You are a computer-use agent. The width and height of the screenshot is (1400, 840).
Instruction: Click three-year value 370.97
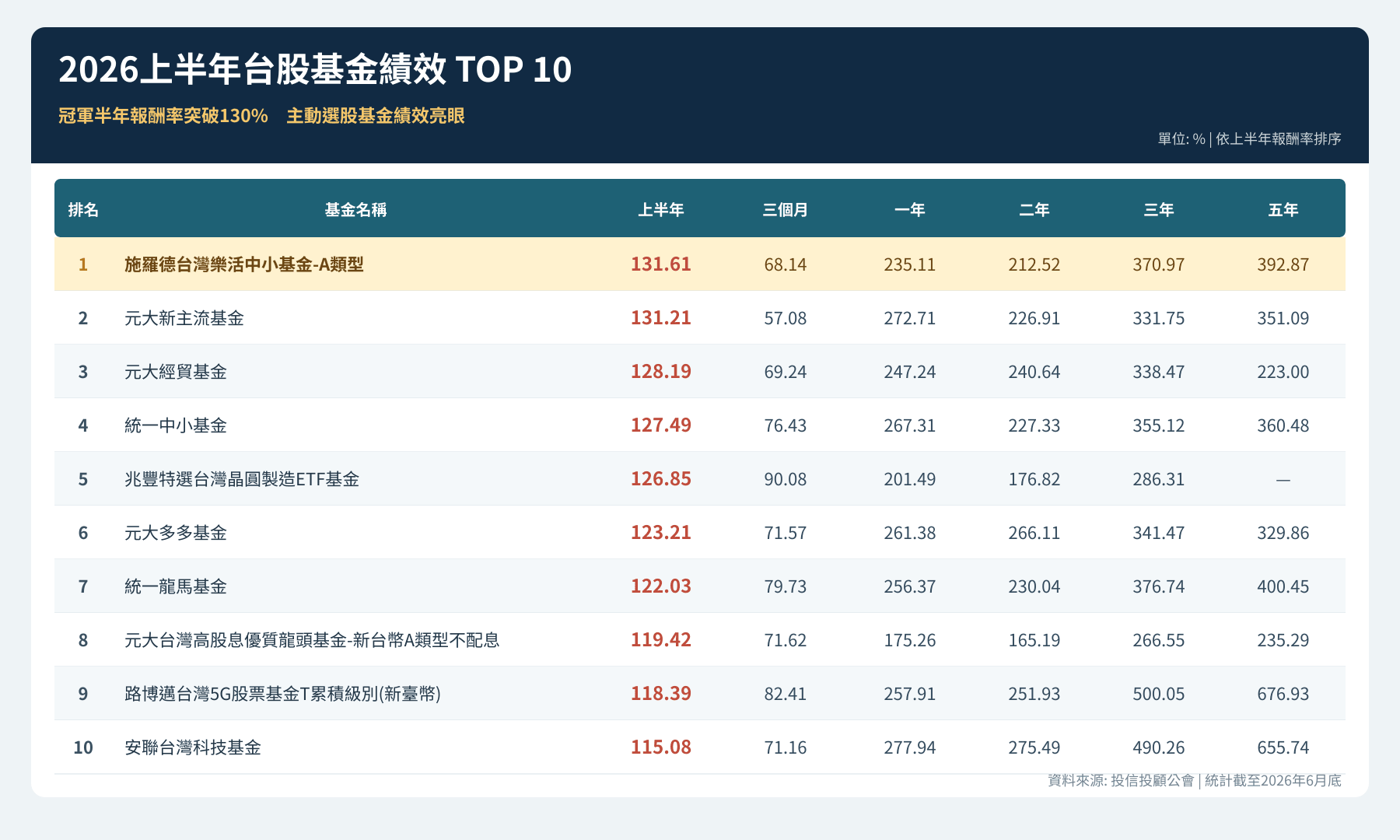[1159, 264]
